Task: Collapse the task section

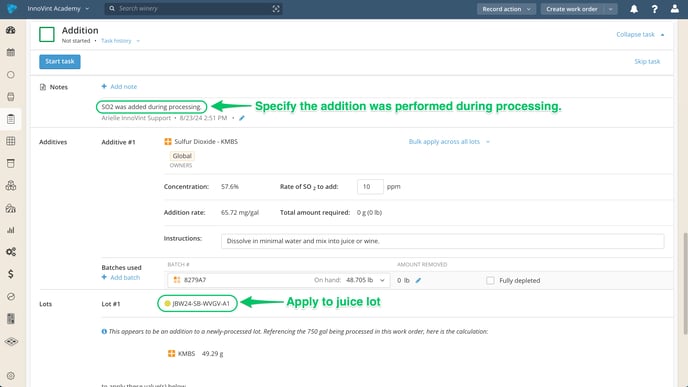Action: pyautogui.click(x=640, y=34)
